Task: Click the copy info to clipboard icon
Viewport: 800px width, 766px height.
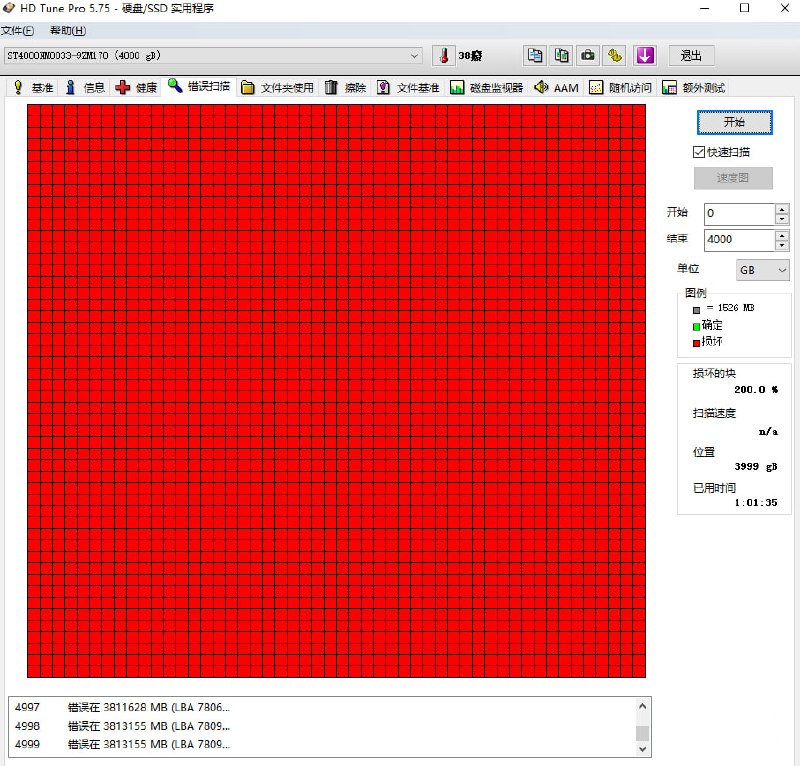Action: click(x=535, y=55)
